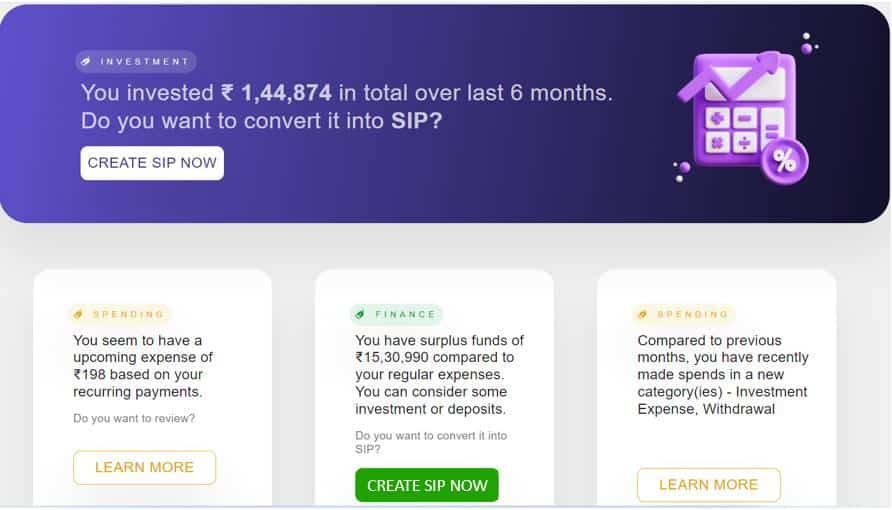
Task: Click the Investment Expense, Withdrawal spending message
Action: coord(722,375)
